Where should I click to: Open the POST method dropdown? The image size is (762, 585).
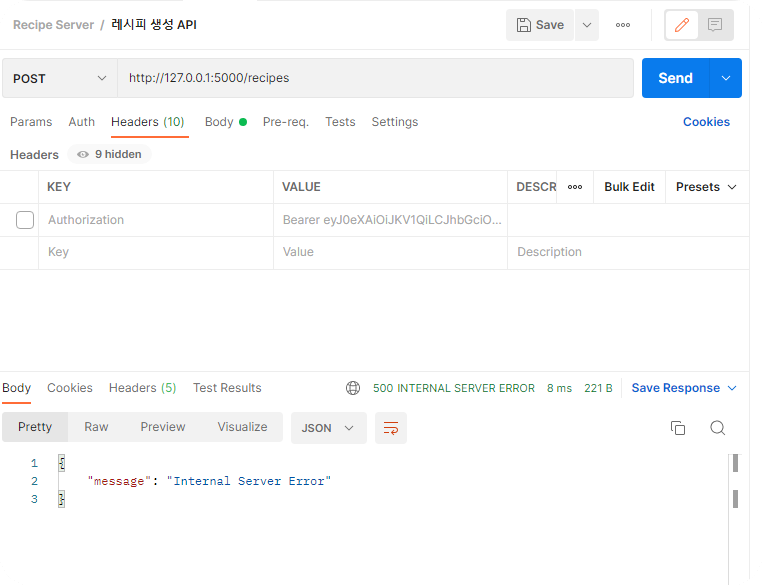(x=60, y=78)
